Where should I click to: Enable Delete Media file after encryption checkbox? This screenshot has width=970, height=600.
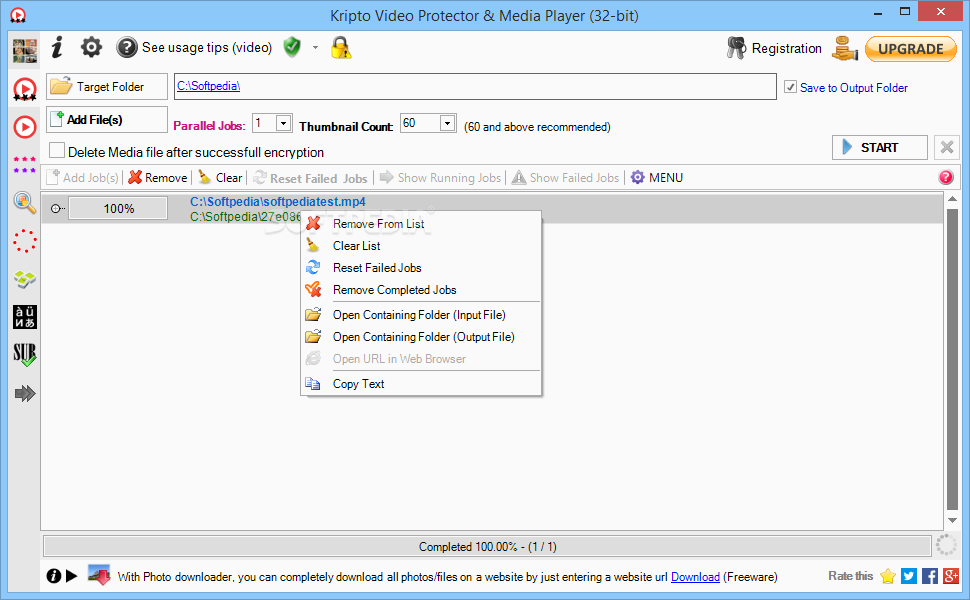(x=57, y=150)
